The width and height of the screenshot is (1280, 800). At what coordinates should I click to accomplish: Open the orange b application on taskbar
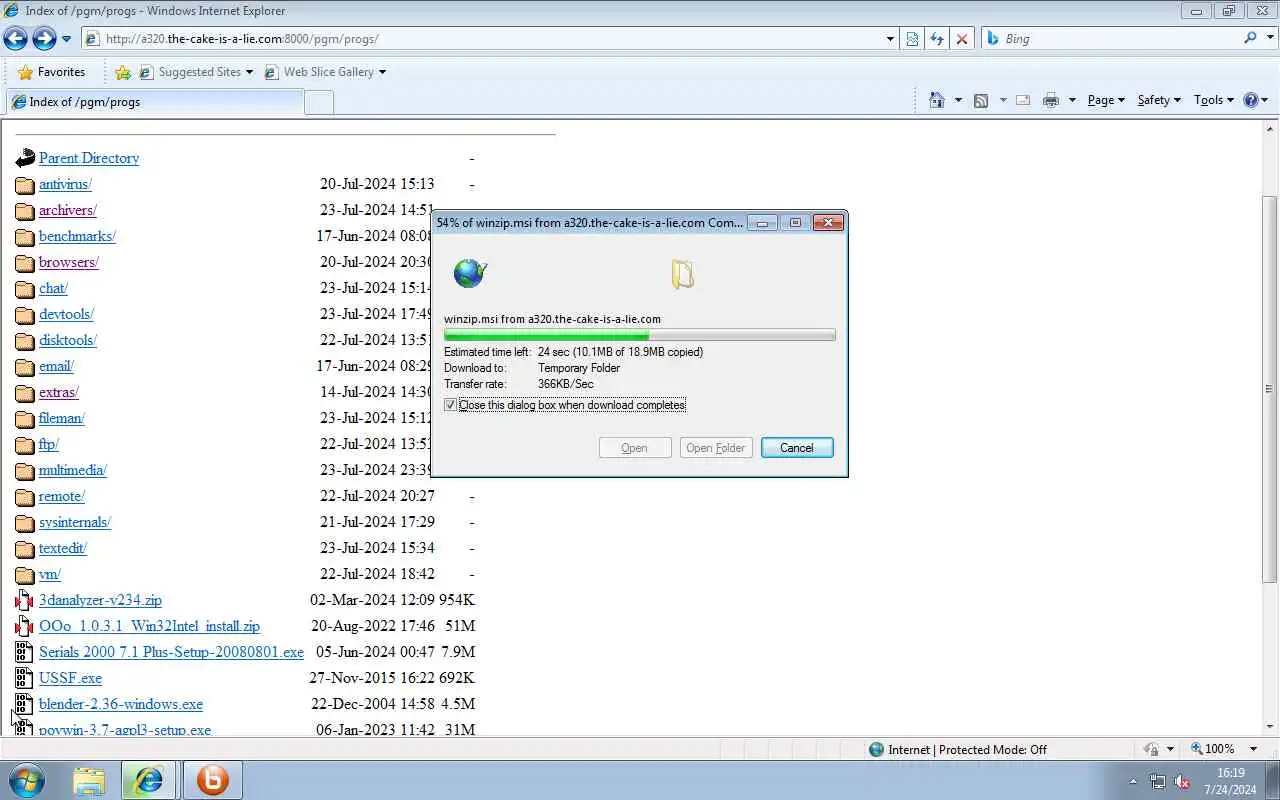[x=212, y=780]
